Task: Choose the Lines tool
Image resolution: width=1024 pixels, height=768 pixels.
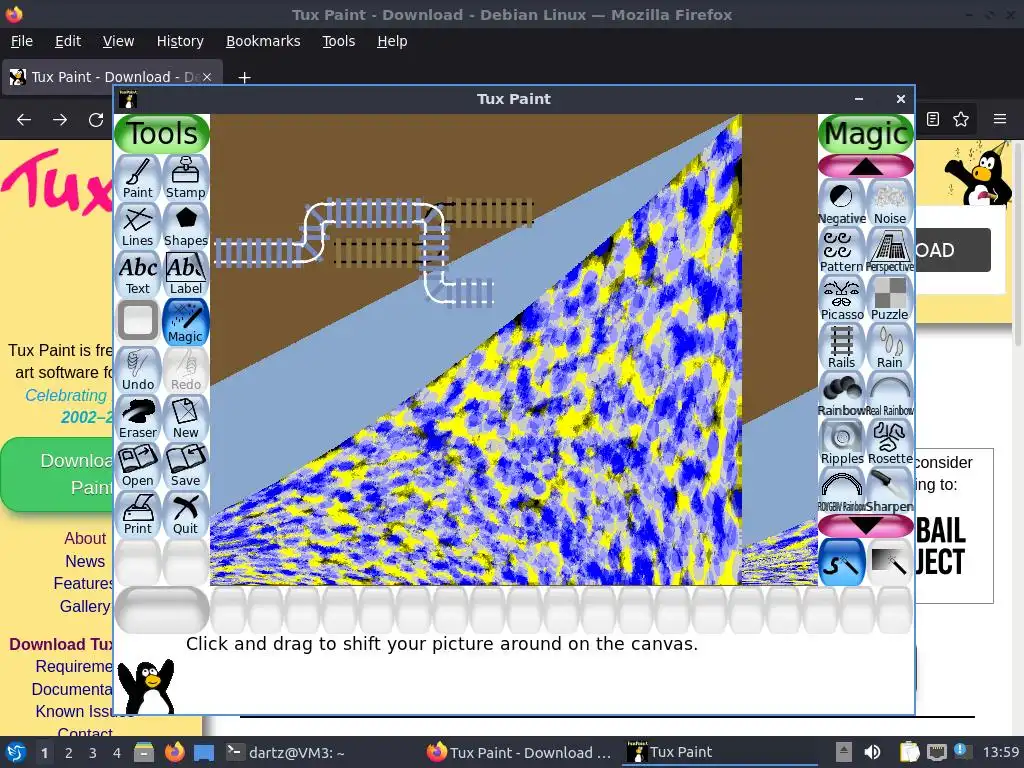Action: [138, 226]
